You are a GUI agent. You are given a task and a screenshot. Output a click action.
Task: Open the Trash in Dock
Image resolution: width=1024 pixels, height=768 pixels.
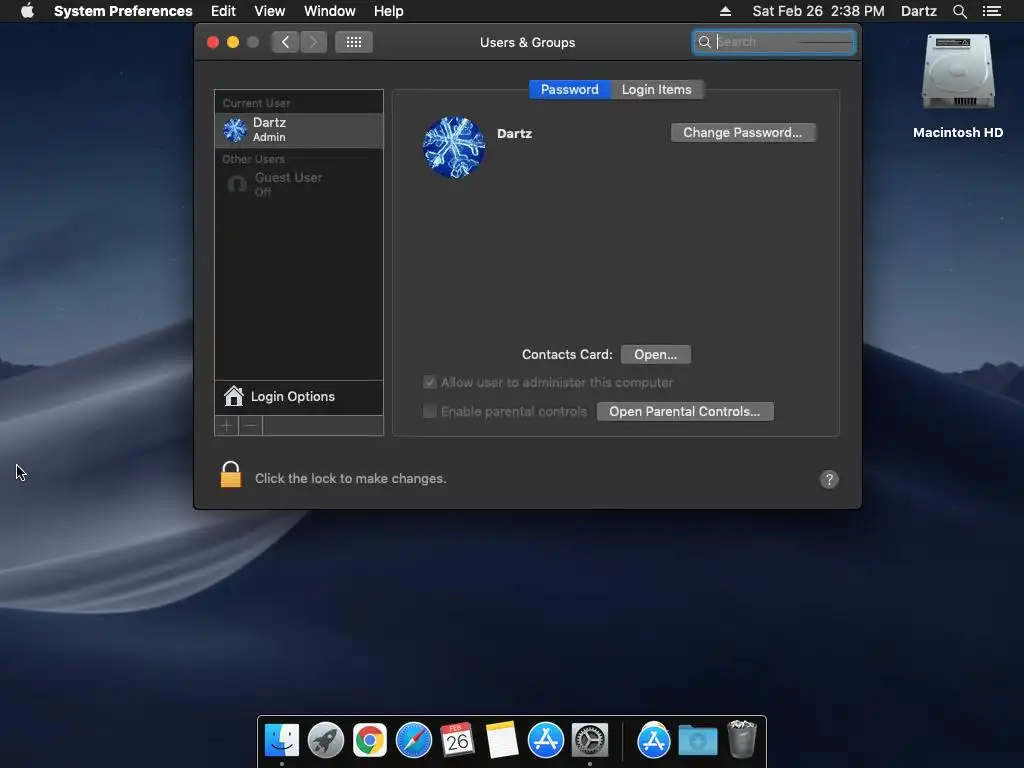click(742, 739)
